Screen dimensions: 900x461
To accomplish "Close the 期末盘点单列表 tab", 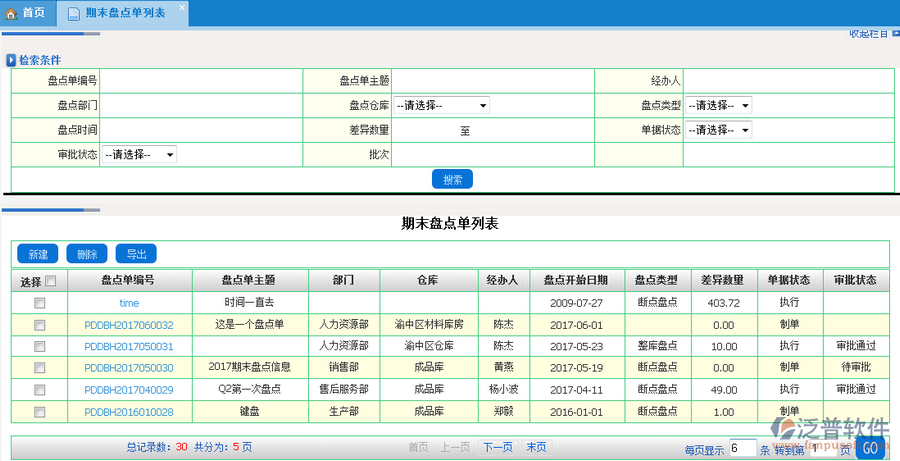I will (x=182, y=7).
